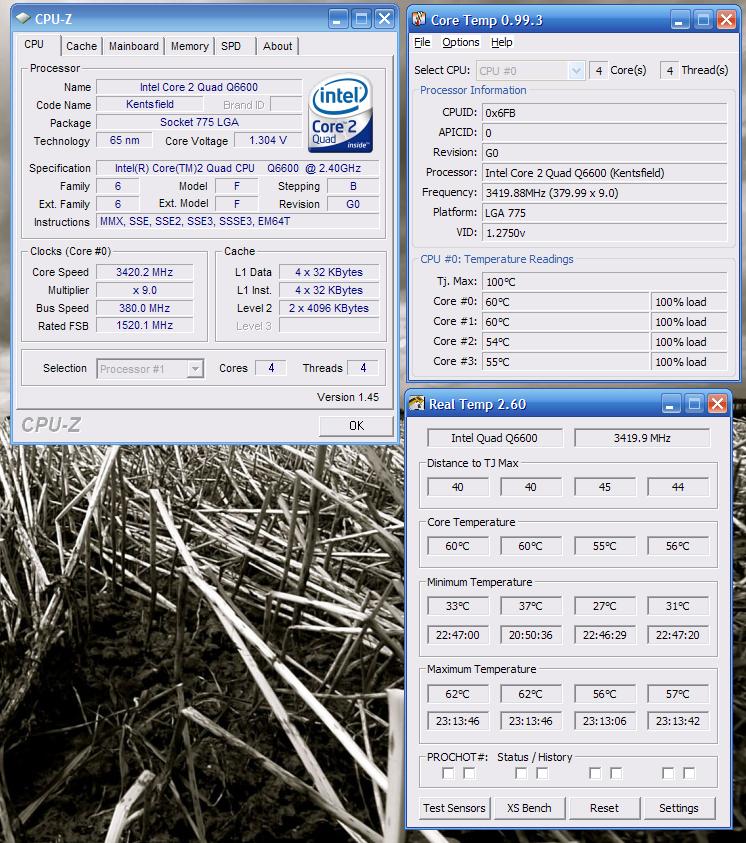Click the Core #3 100% load field

689,362
